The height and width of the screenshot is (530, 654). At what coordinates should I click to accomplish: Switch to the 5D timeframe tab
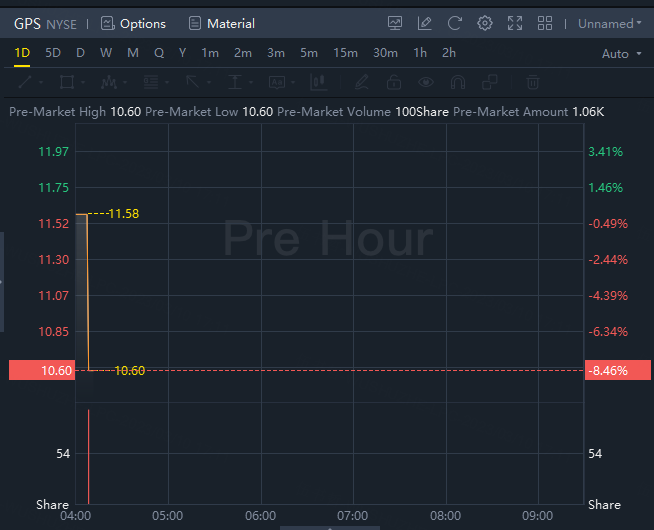pyautogui.click(x=53, y=53)
